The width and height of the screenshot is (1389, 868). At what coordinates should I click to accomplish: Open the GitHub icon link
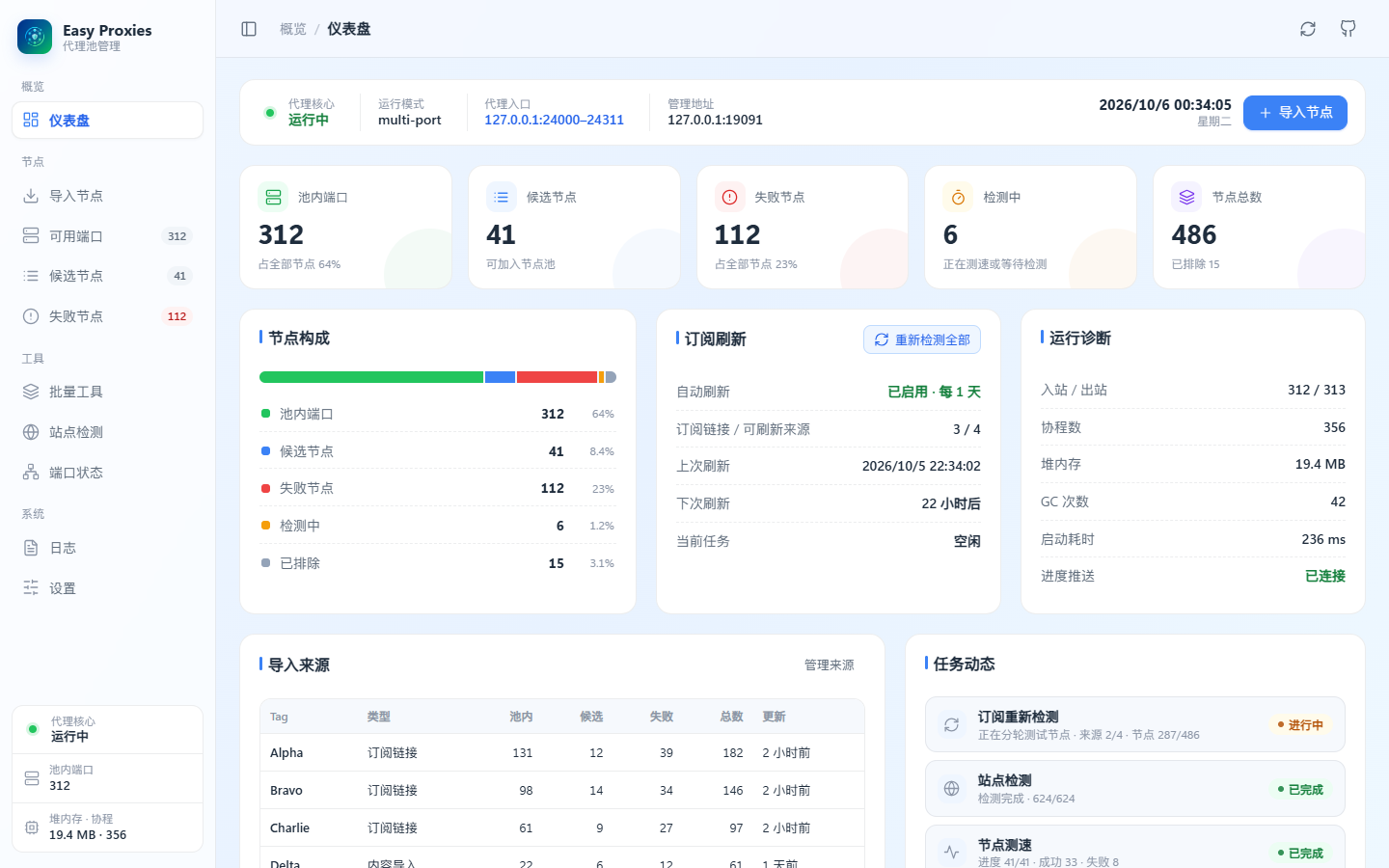pos(1348,29)
